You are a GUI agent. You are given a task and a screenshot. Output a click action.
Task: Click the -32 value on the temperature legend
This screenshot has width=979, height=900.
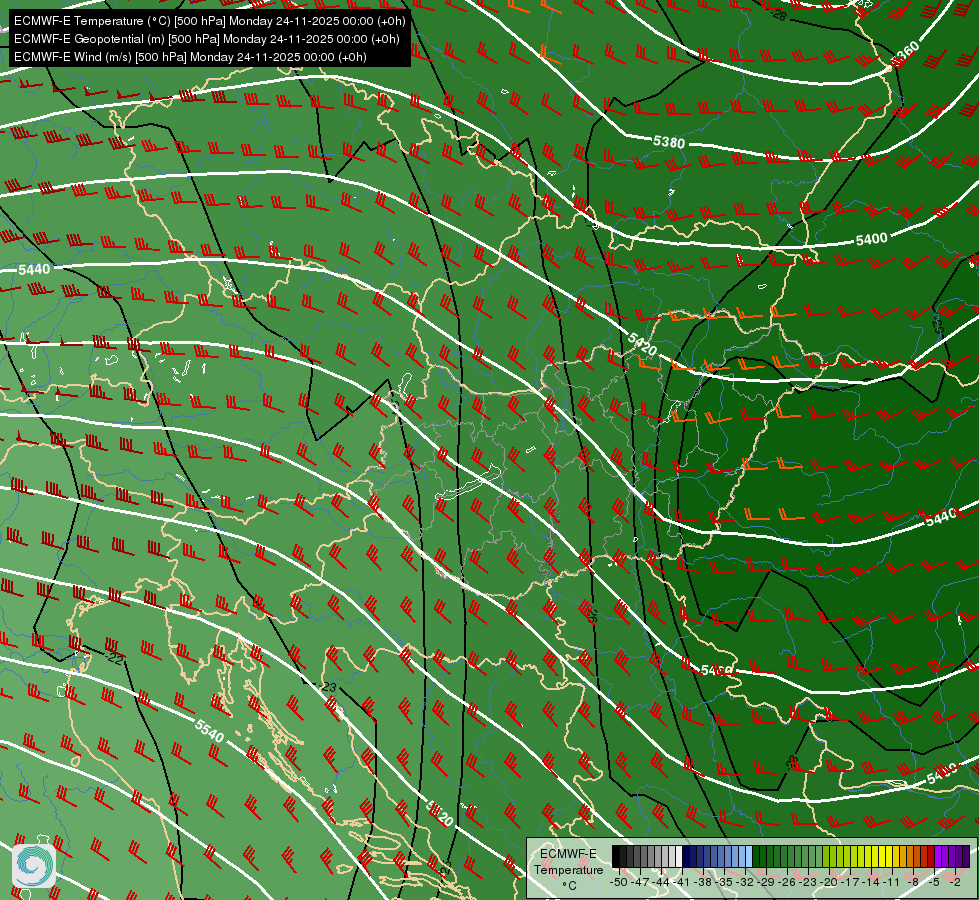point(745,882)
